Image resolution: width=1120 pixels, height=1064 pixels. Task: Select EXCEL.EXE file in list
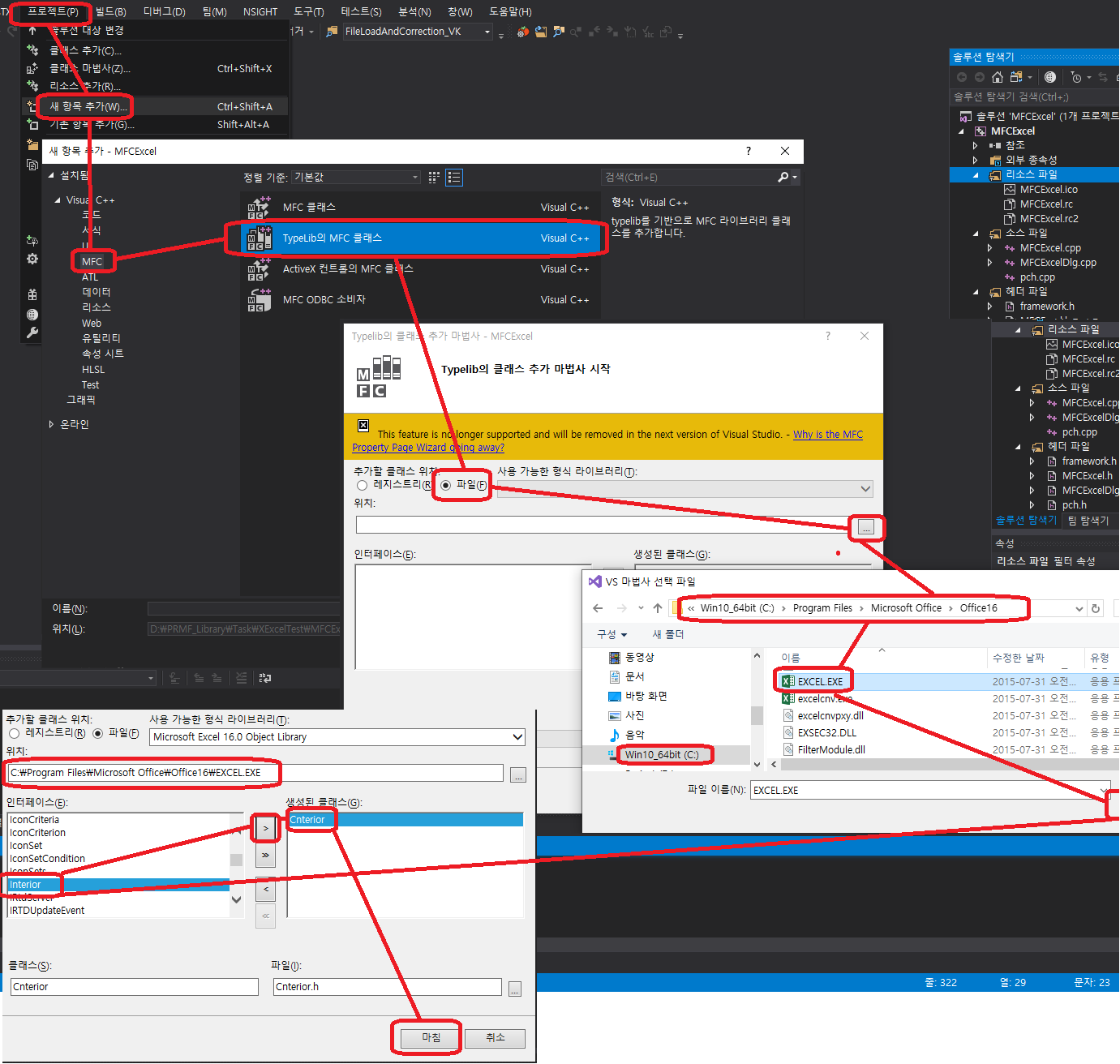(820, 682)
